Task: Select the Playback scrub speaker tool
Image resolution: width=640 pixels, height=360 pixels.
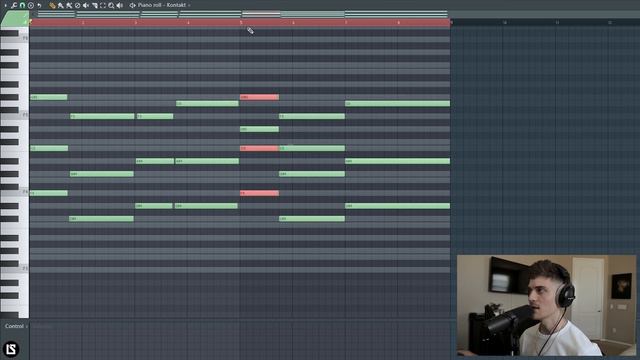Action: click(120, 5)
